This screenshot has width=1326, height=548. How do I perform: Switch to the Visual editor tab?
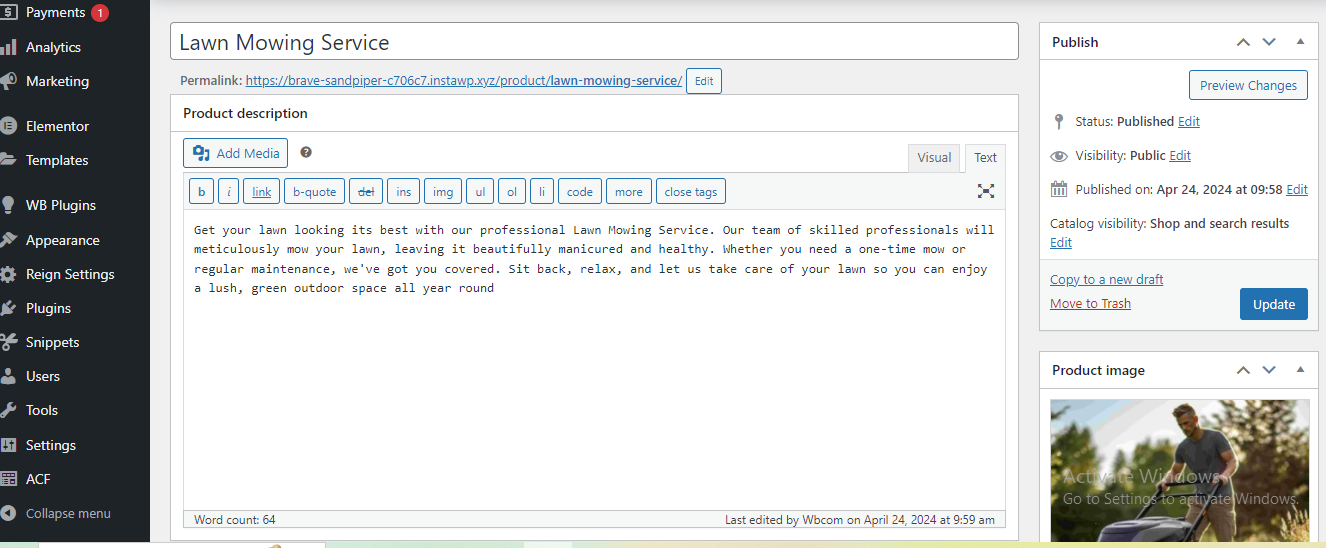tap(934, 157)
